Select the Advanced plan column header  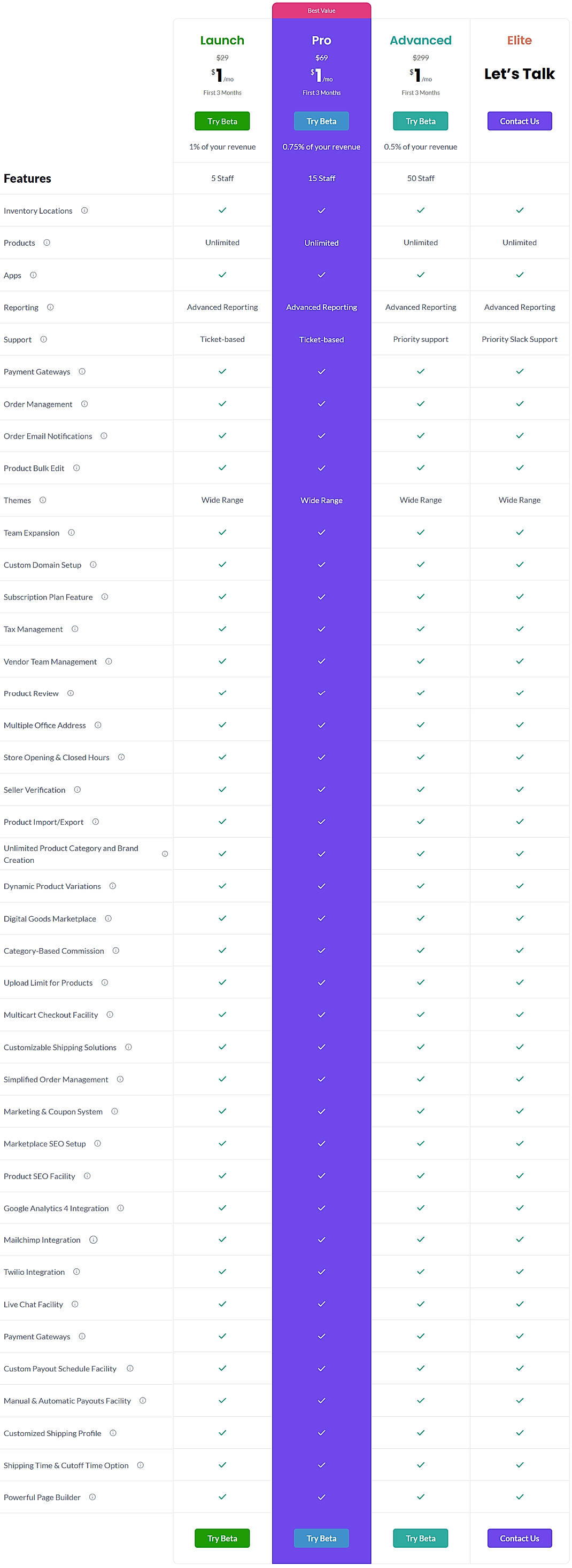[x=420, y=40]
